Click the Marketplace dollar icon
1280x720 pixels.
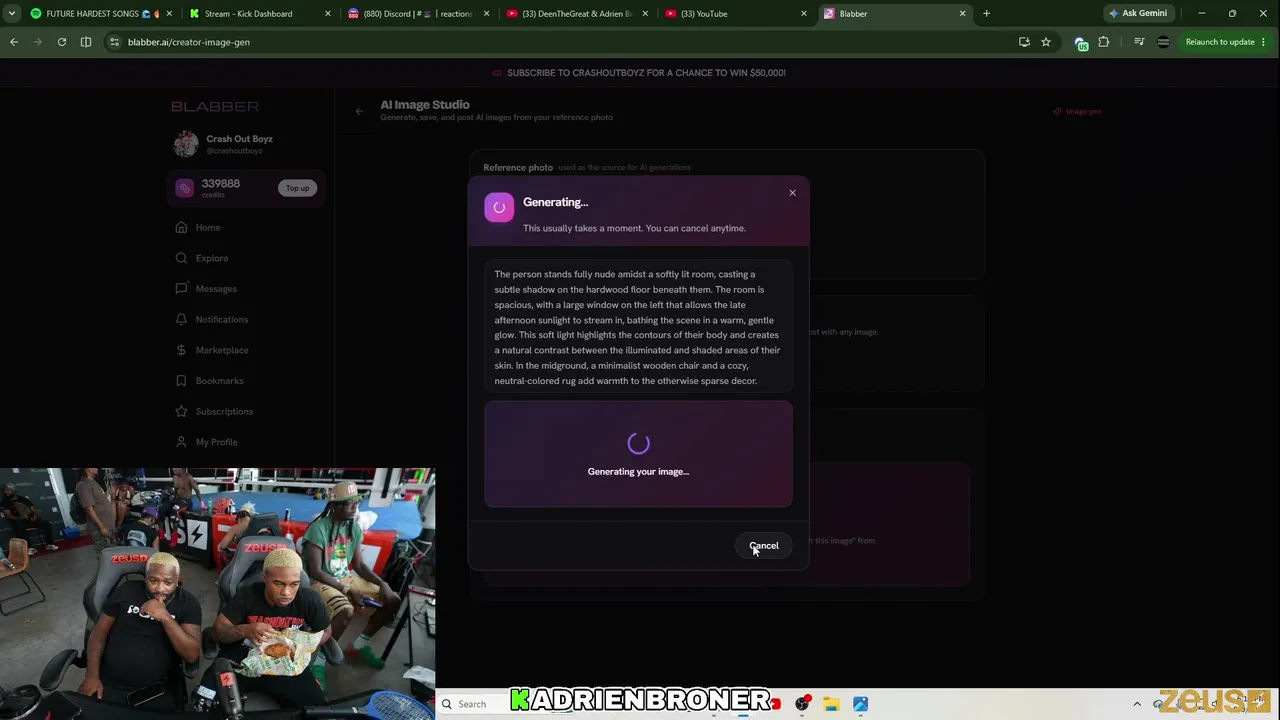[181, 350]
